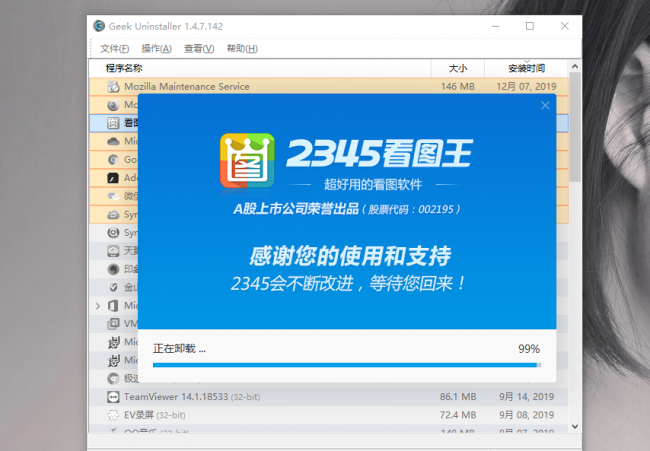The height and width of the screenshot is (451, 650).
Task: Close the Geek Uninstaller window
Action: tap(565, 26)
